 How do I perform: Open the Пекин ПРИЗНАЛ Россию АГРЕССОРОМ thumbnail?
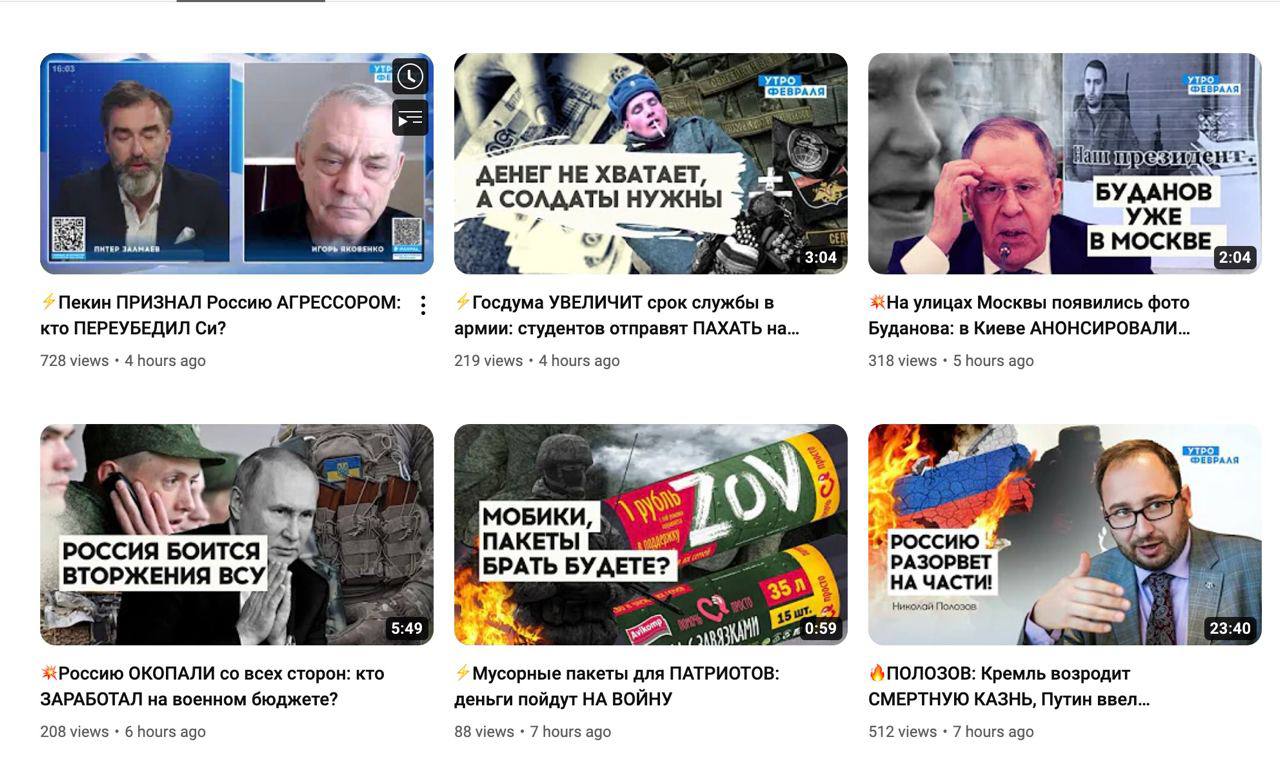[237, 163]
